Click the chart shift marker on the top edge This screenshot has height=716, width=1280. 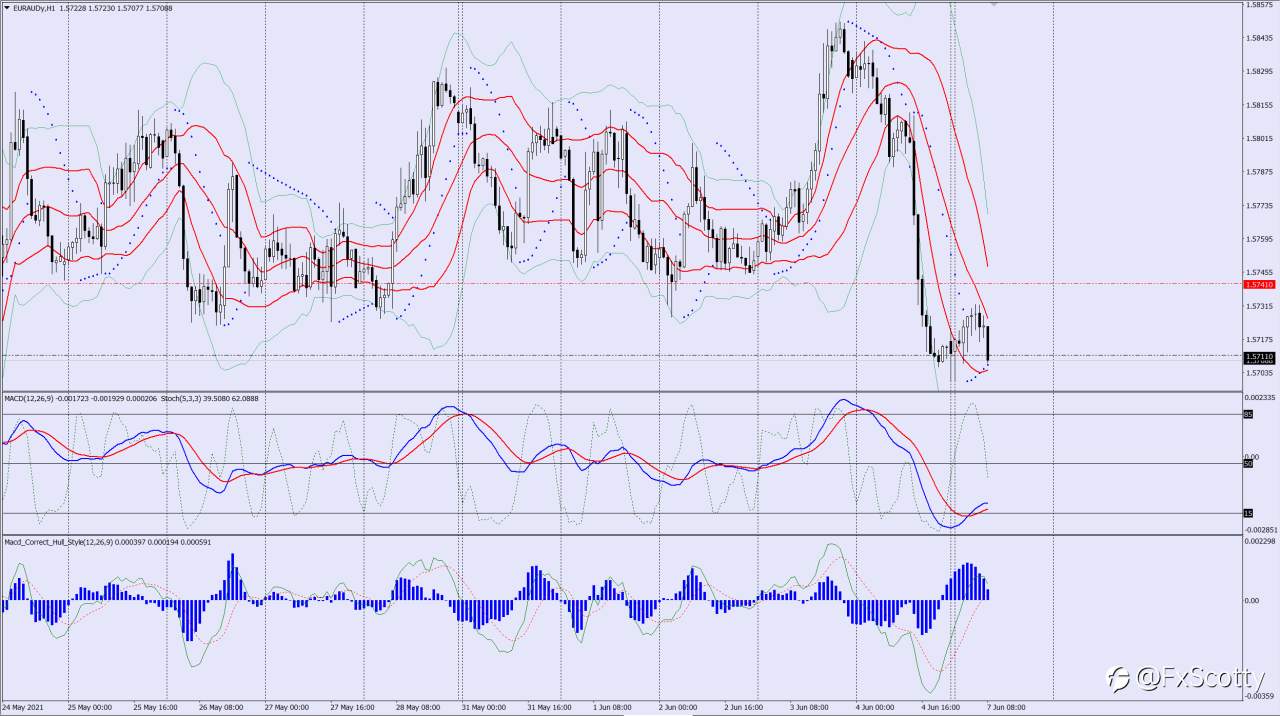[994, 5]
